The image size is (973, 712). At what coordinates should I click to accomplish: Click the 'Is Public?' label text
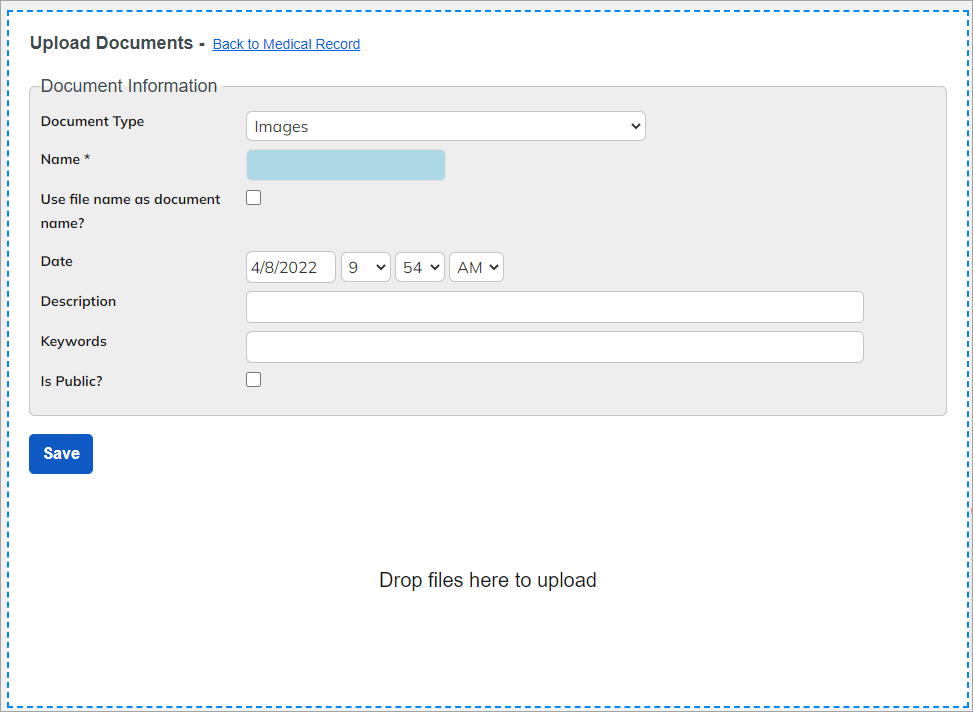point(71,381)
